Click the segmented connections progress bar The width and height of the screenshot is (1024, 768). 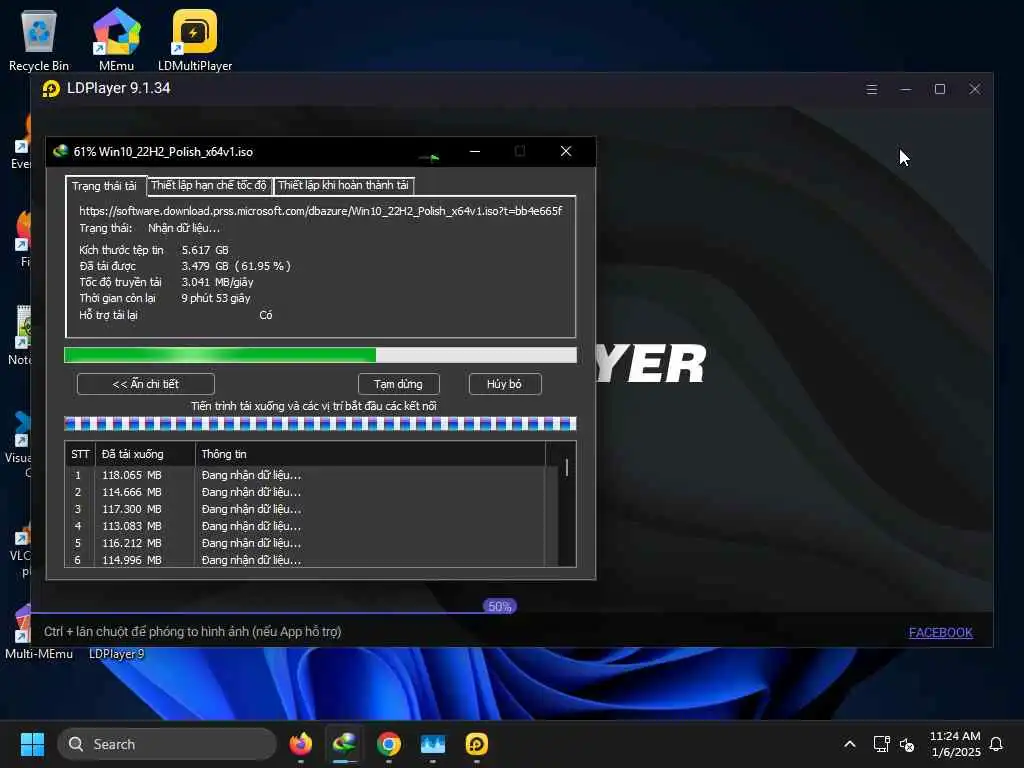[320, 424]
